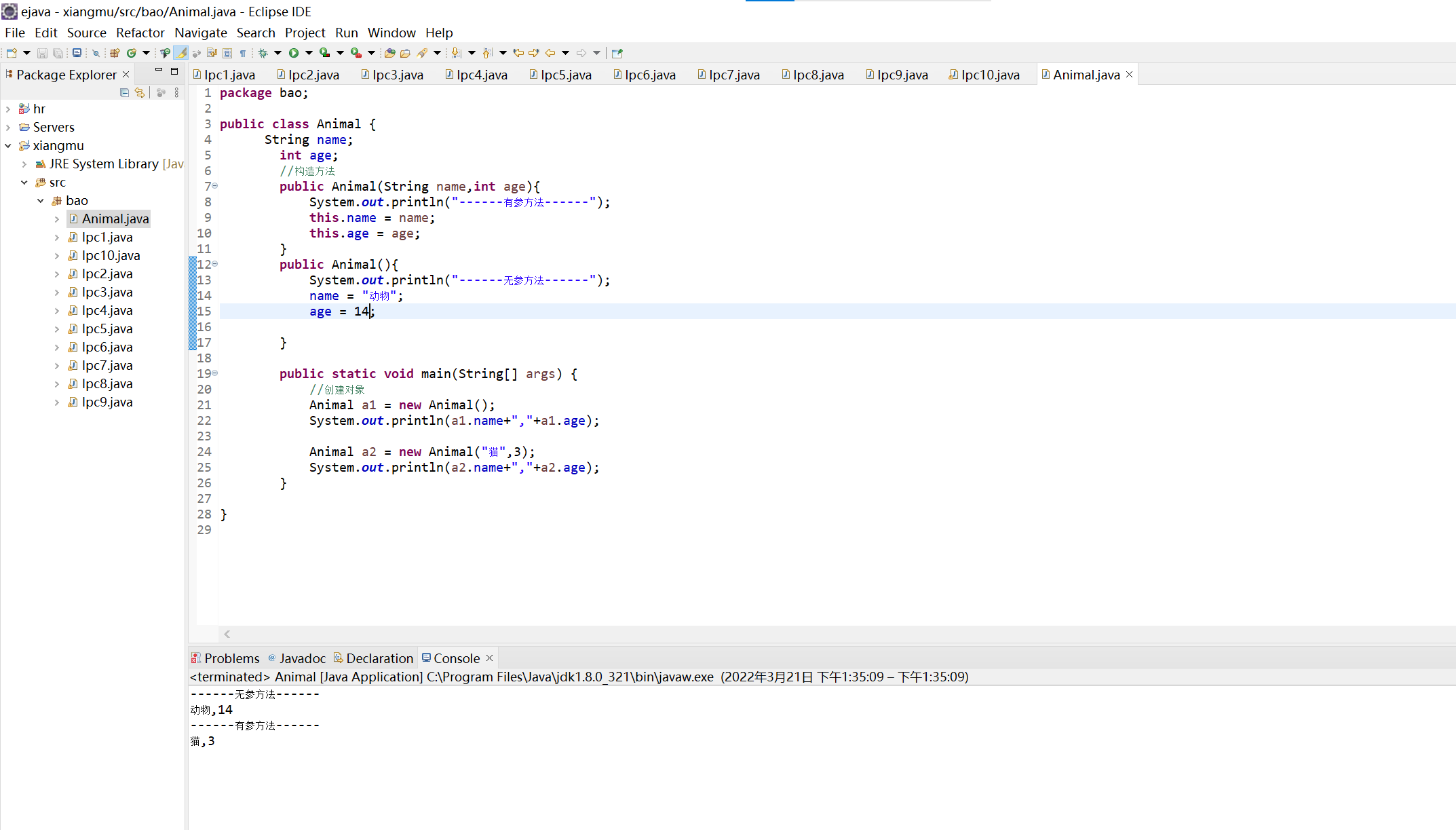Viewport: 1456px width, 830px height.
Task: Click the New Java Class icon
Action: tap(131, 53)
